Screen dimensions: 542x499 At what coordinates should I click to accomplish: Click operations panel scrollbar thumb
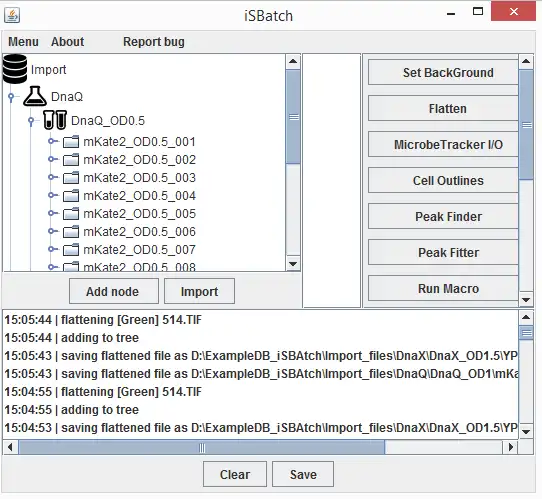[x=526, y=124]
